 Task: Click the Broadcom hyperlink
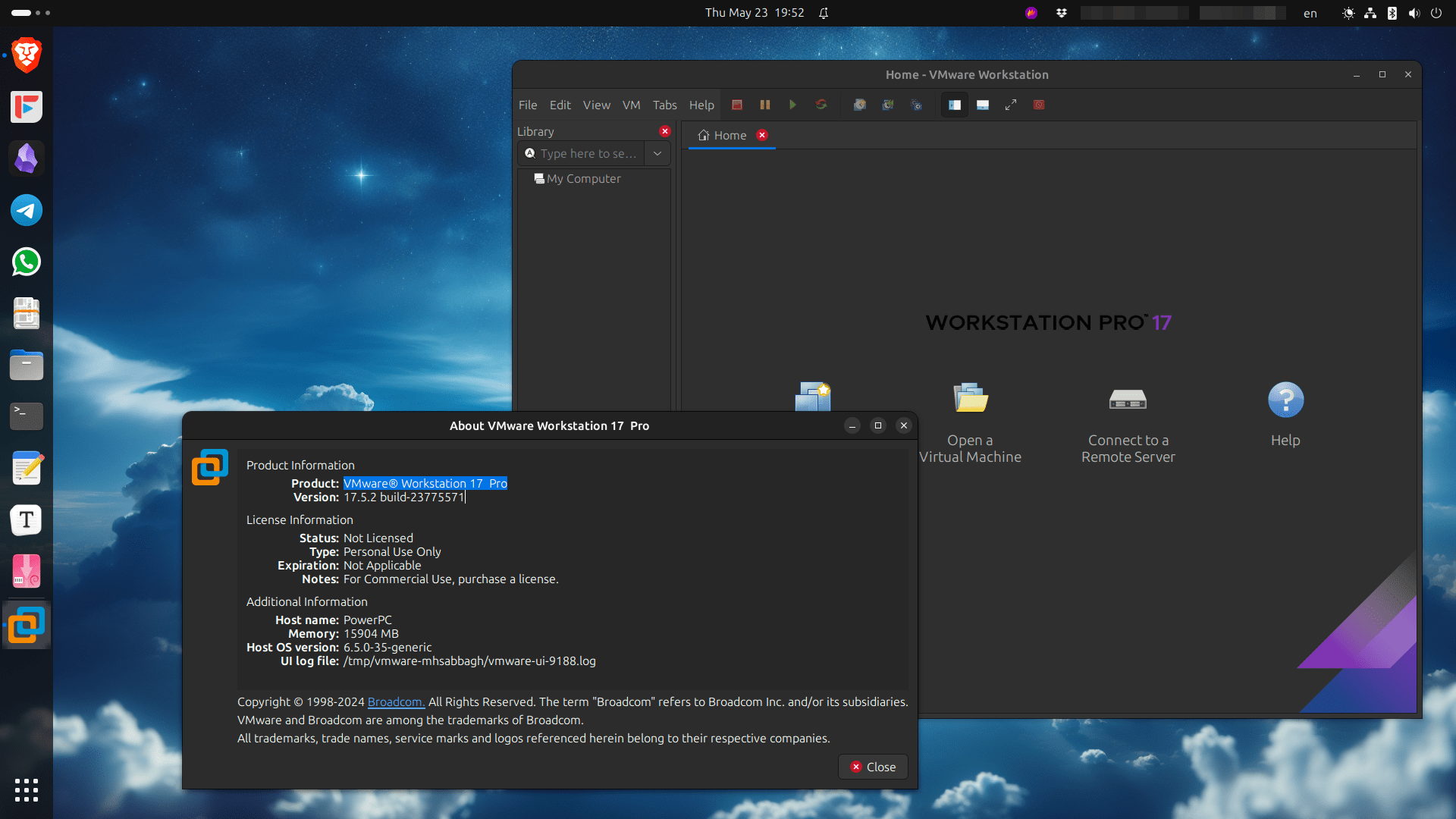395,702
